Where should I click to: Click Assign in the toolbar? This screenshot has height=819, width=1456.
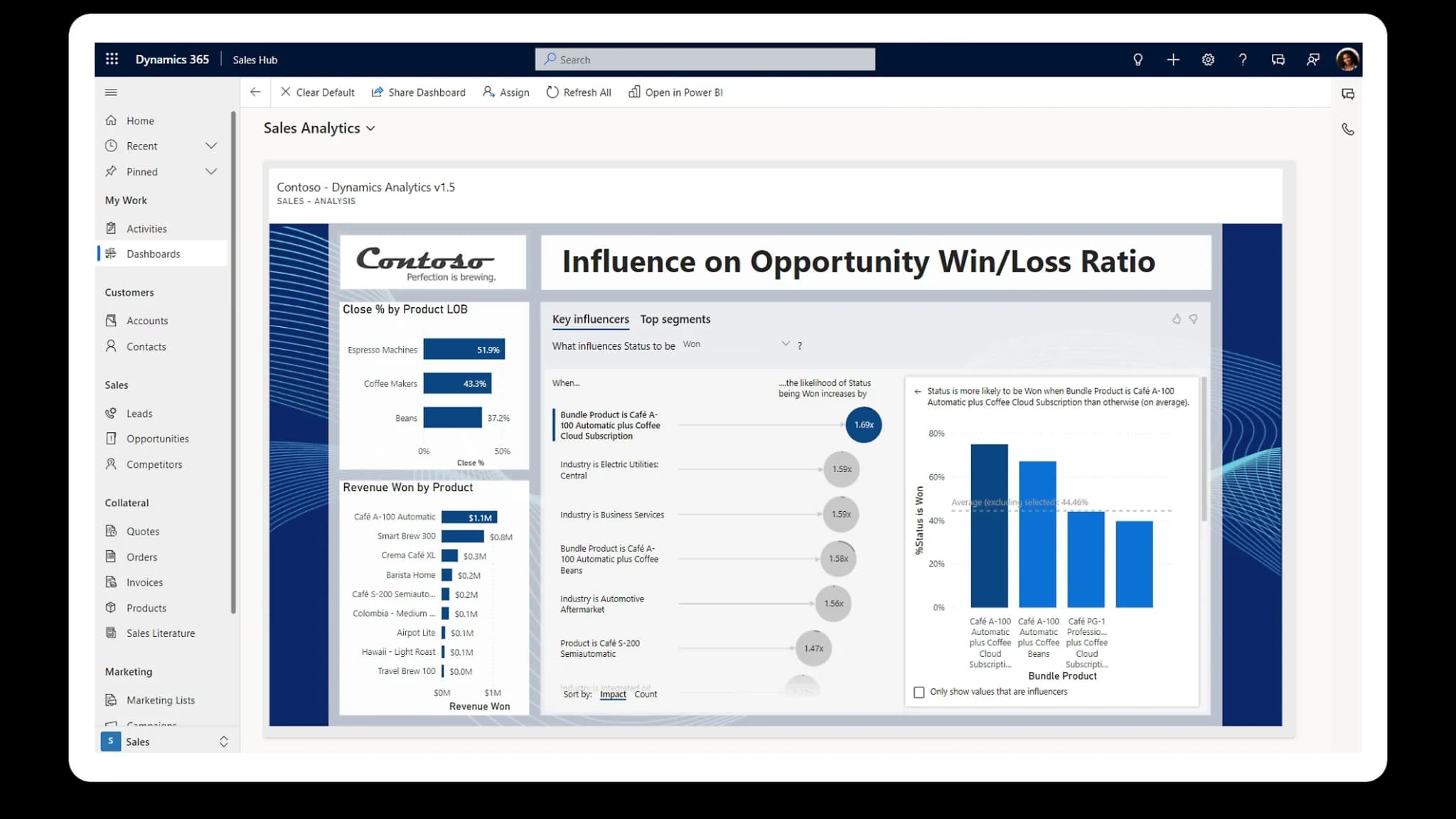coord(506,92)
